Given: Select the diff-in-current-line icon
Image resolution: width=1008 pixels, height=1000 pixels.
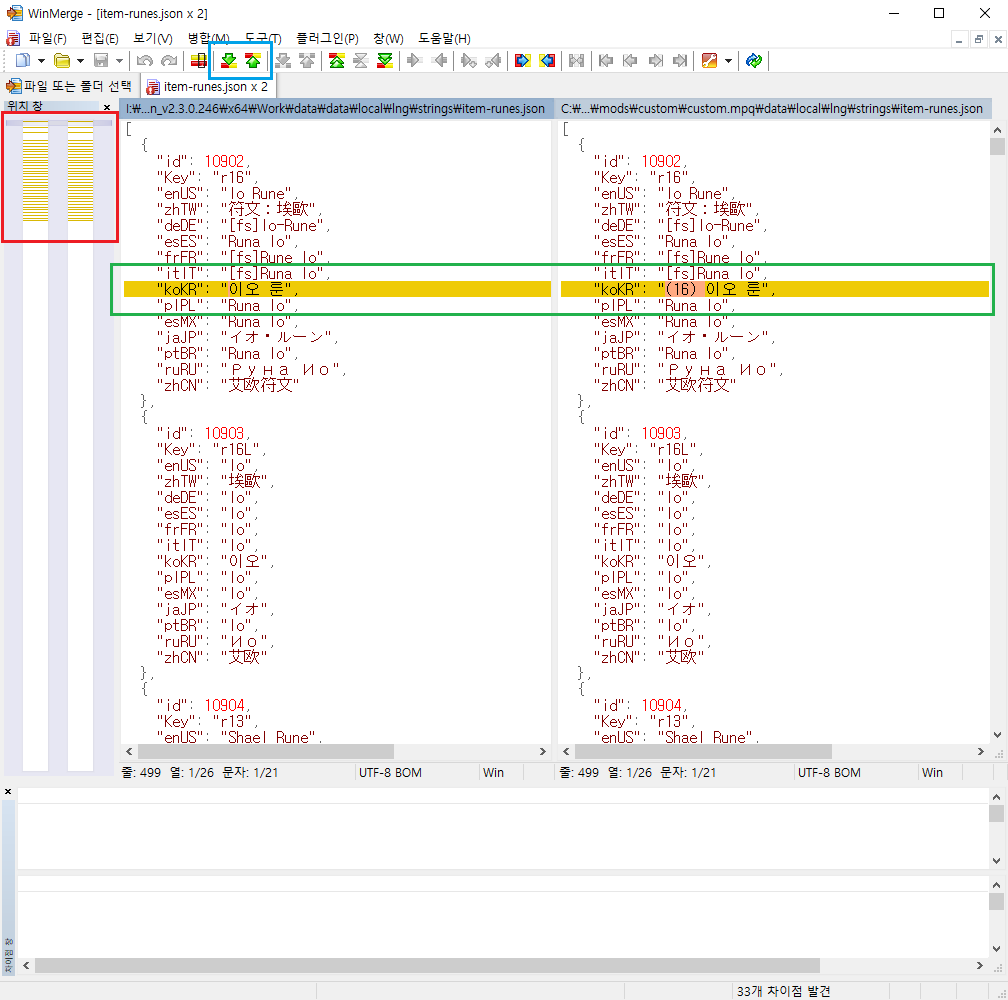Looking at the screenshot, I should tap(199, 60).
